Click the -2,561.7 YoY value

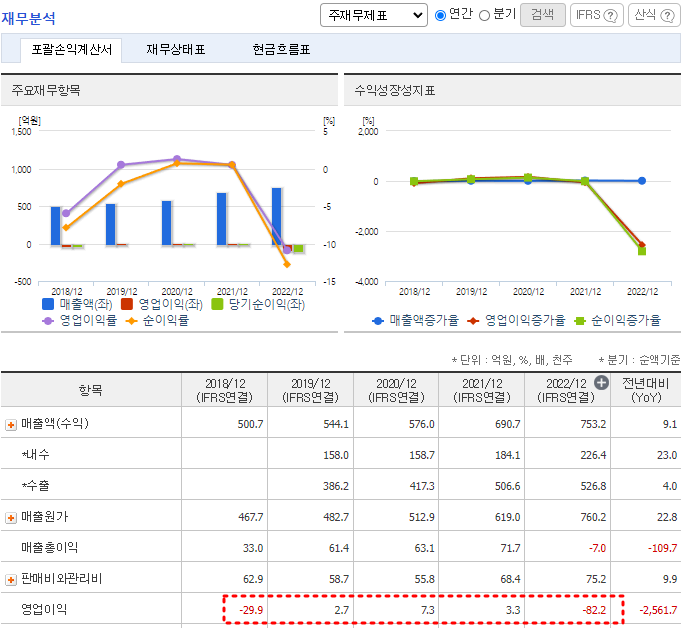pos(658,611)
